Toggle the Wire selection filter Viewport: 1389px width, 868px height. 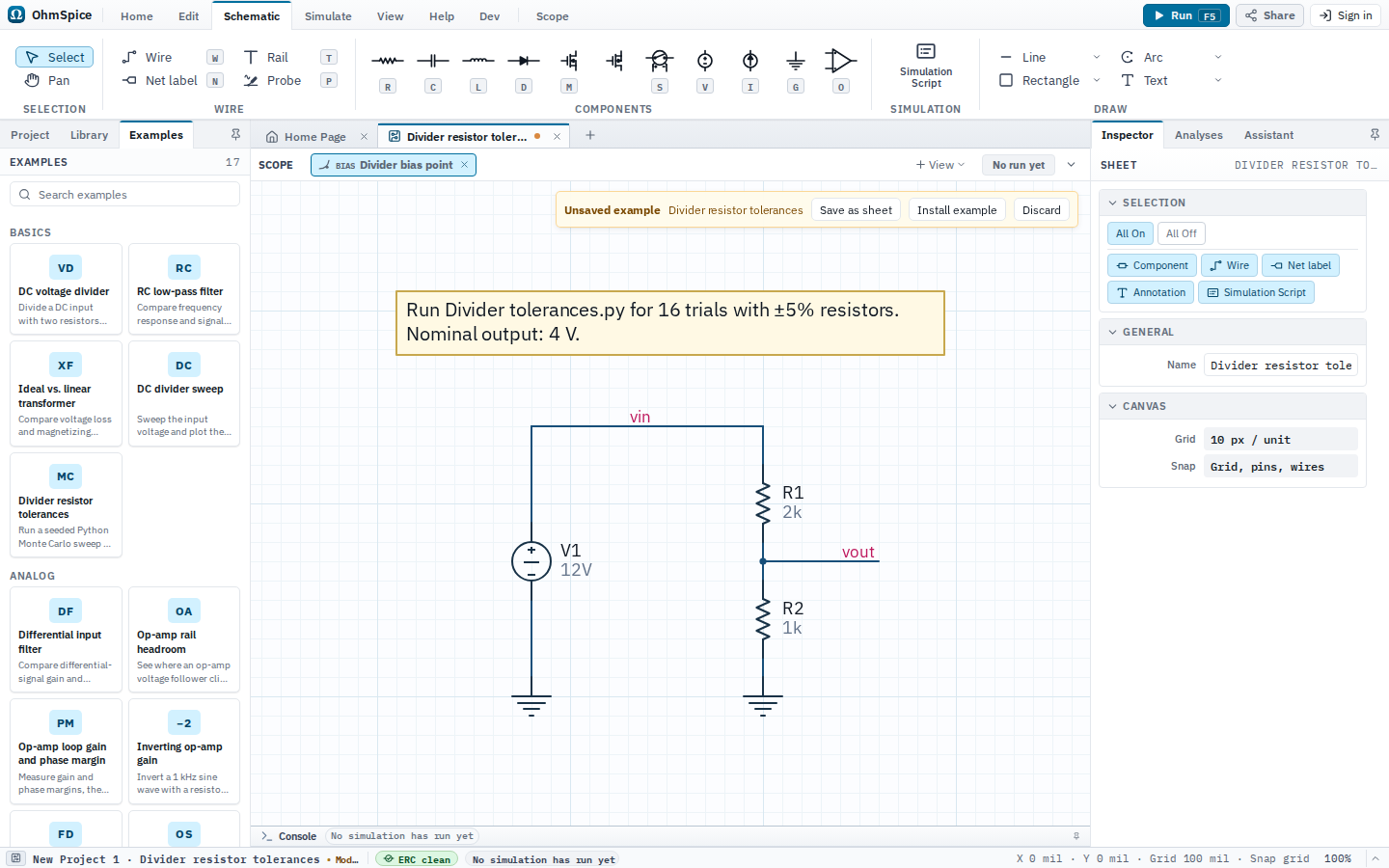coord(1229,265)
